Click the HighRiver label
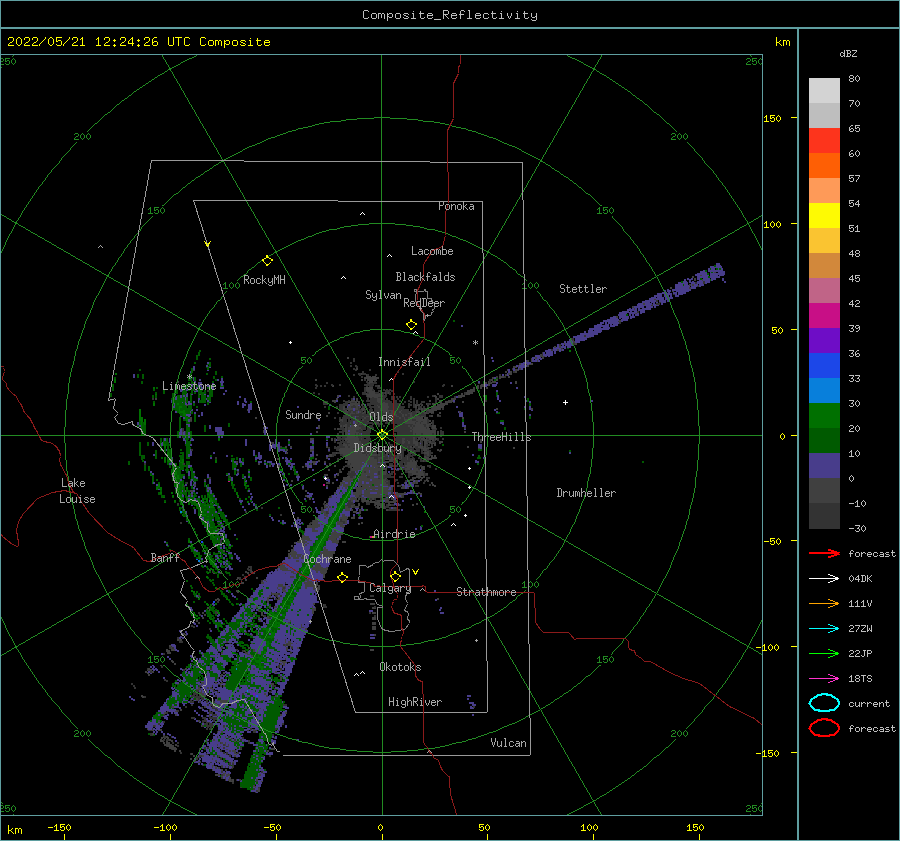The width and height of the screenshot is (900, 841). pos(415,702)
